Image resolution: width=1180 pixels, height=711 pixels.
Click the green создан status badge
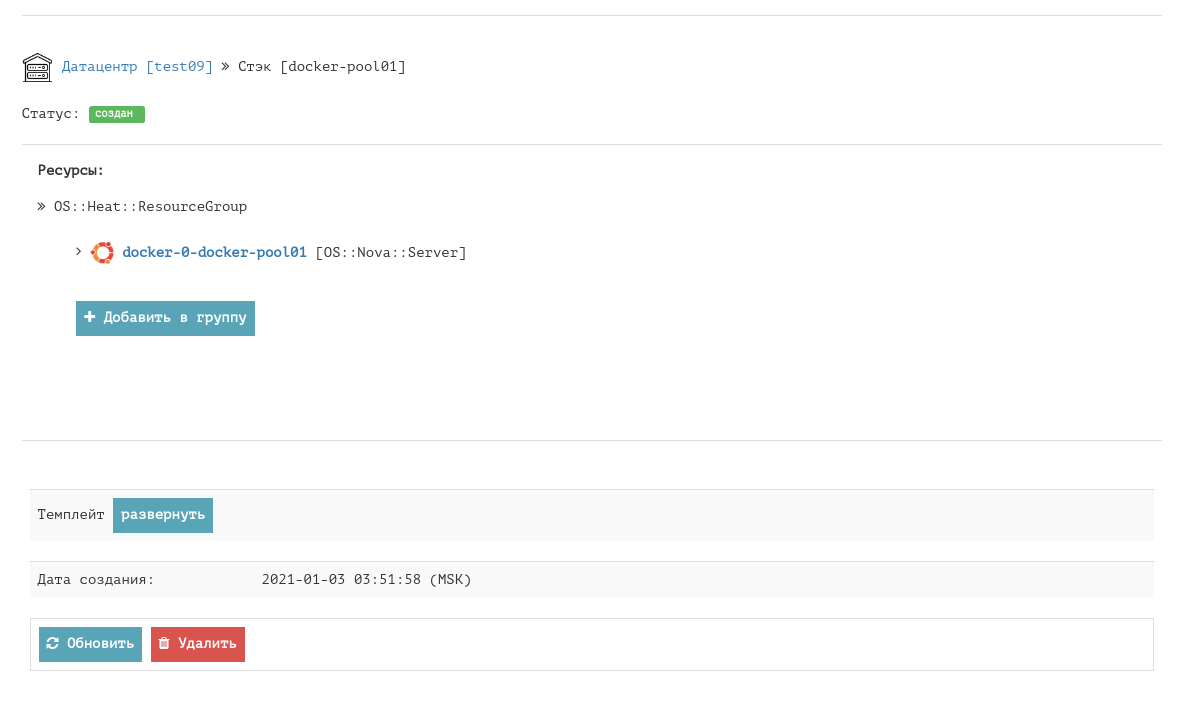(116, 114)
